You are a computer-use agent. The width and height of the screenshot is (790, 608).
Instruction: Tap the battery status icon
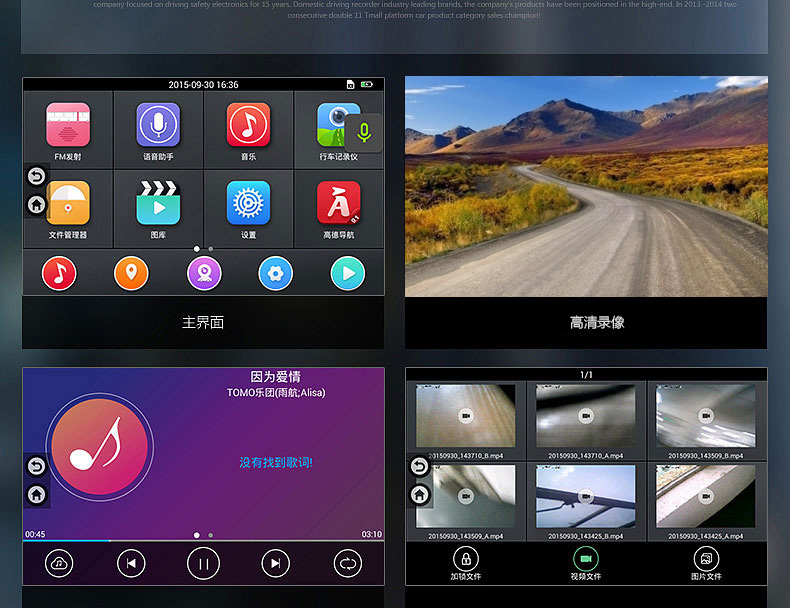(367, 84)
